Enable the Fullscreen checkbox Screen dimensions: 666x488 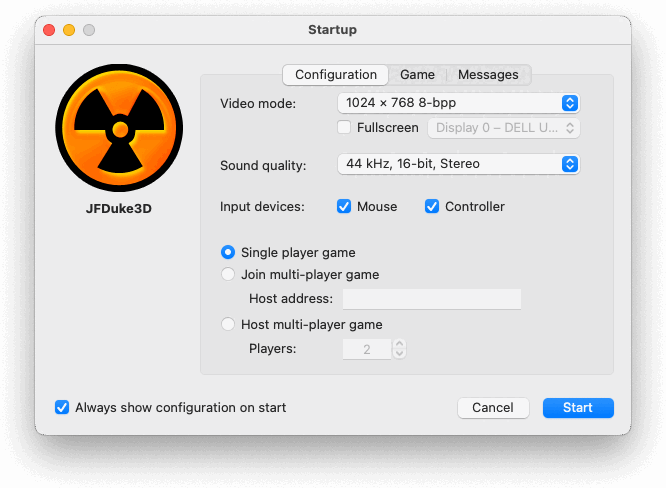[344, 127]
